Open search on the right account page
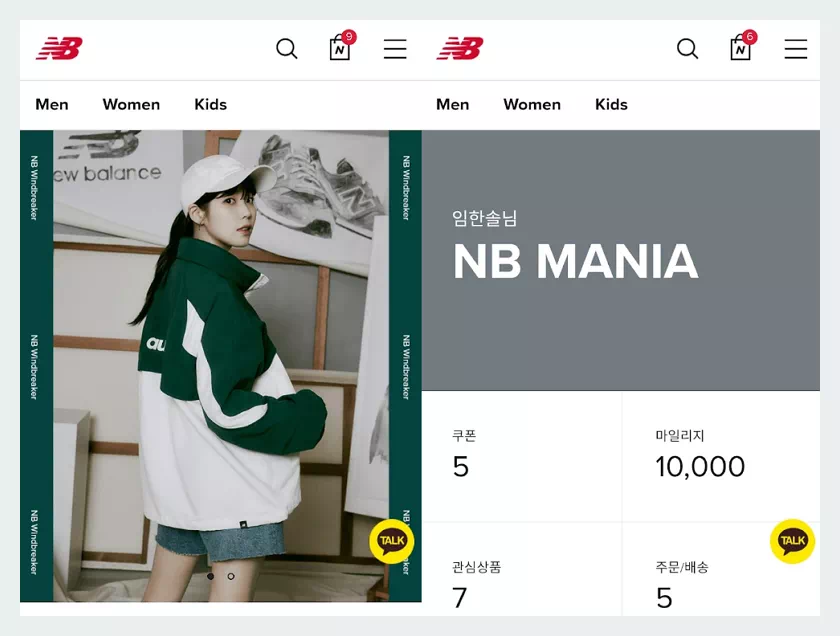Viewport: 840px width, 636px height. [x=687, y=48]
